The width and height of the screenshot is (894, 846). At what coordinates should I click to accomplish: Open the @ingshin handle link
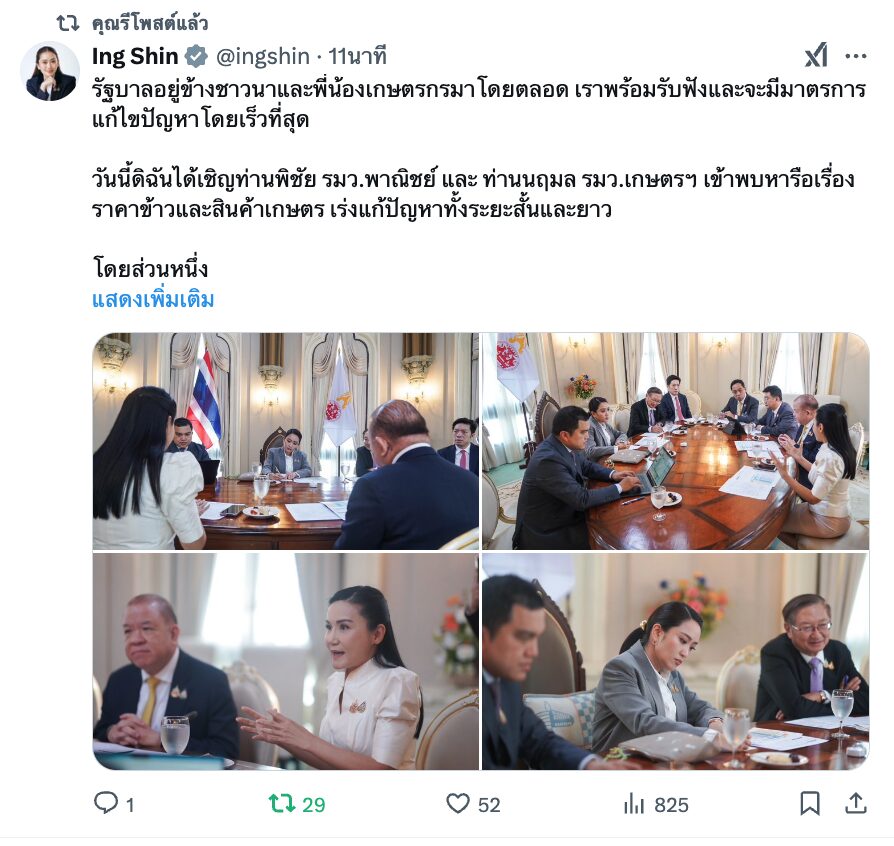click(x=263, y=56)
